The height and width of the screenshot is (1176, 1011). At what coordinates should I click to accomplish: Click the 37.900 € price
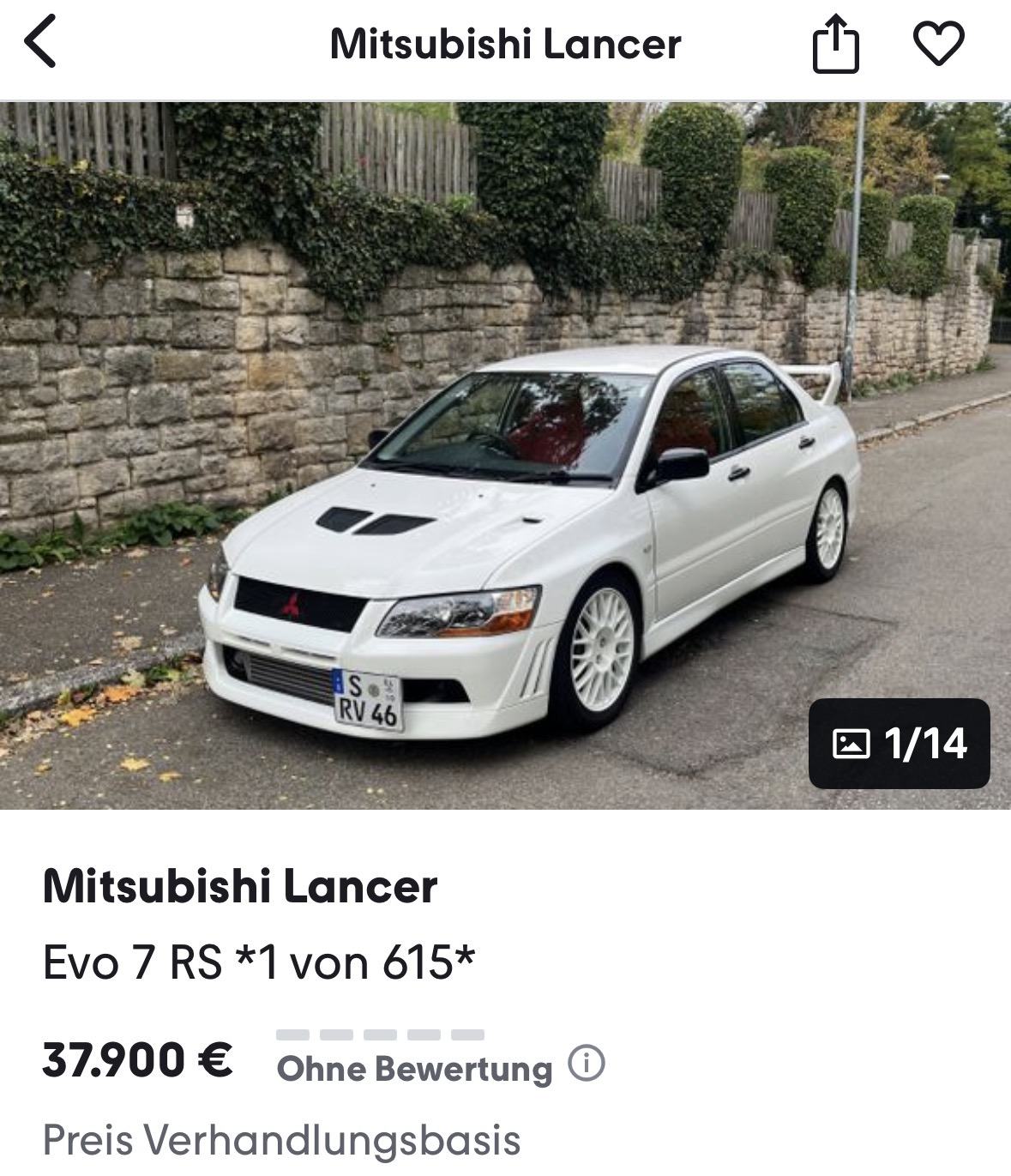(137, 1059)
